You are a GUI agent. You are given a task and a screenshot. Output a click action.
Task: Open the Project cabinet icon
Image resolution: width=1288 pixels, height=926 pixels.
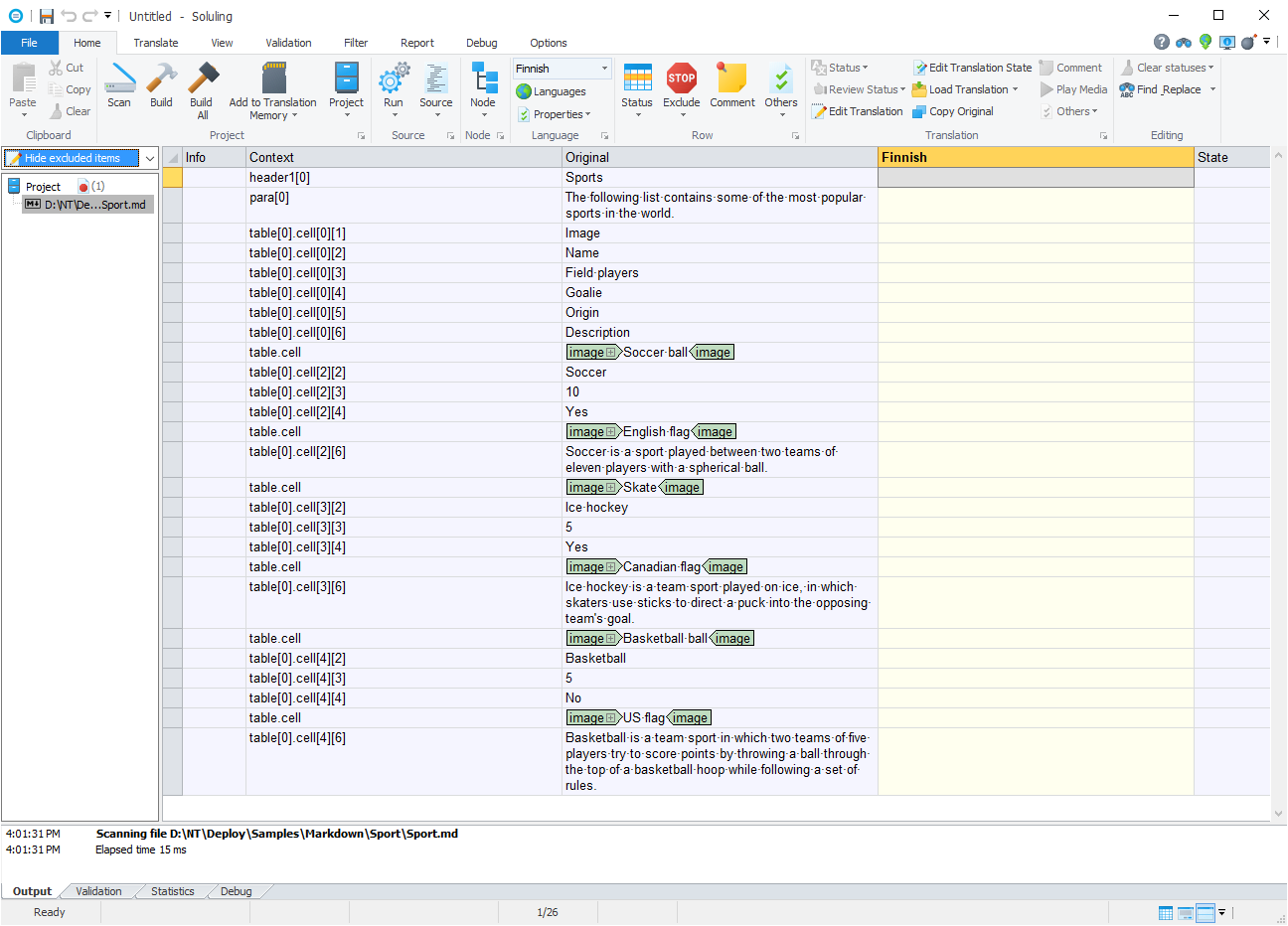pyautogui.click(x=346, y=77)
